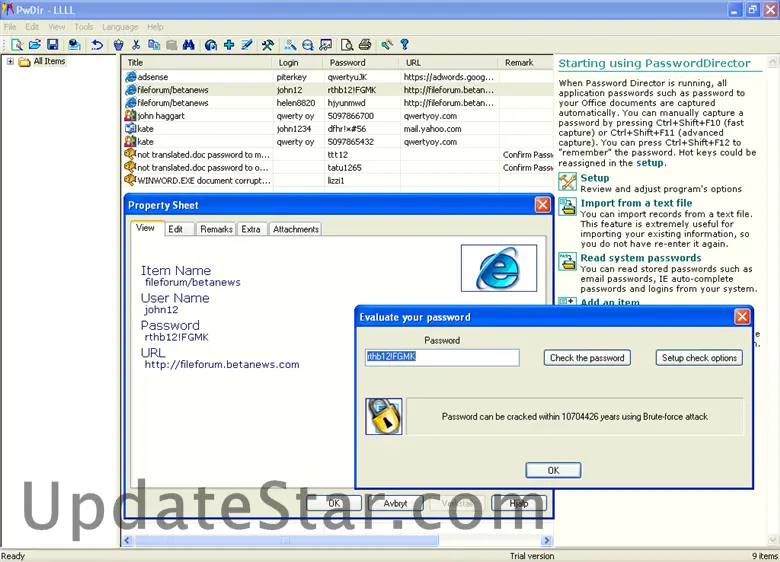Open the Language menu
Viewport: 780px width, 562px height.
coord(120,27)
